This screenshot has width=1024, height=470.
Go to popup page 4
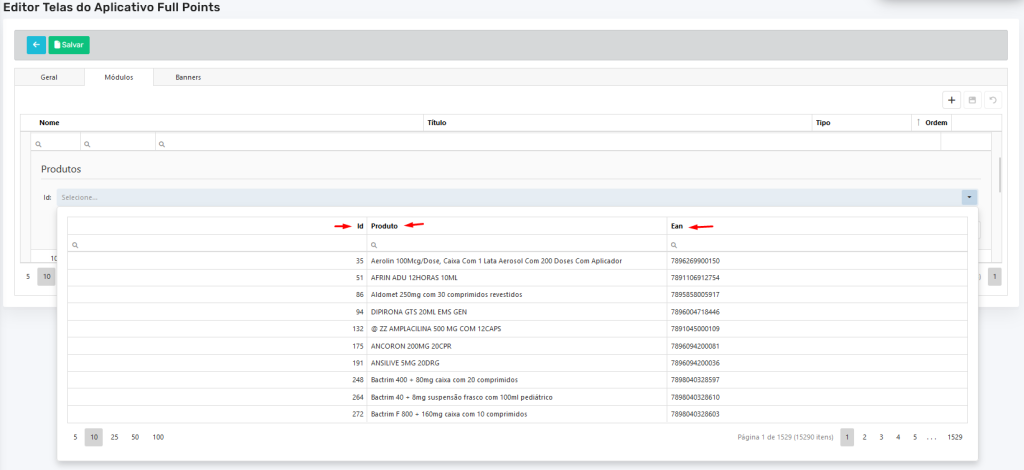pos(898,437)
